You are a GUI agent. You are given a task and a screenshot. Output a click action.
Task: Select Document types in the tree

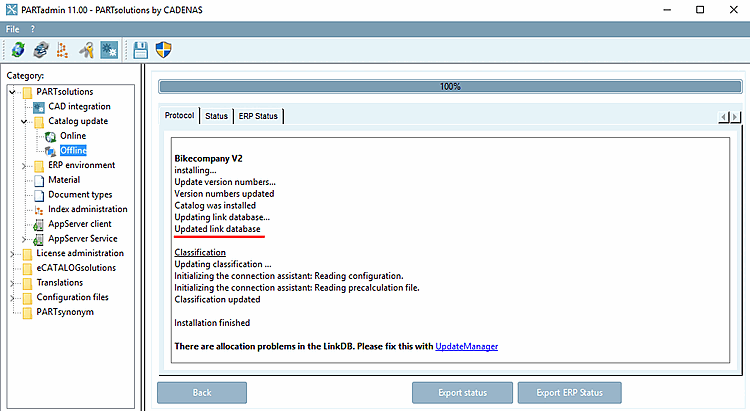click(x=80, y=195)
